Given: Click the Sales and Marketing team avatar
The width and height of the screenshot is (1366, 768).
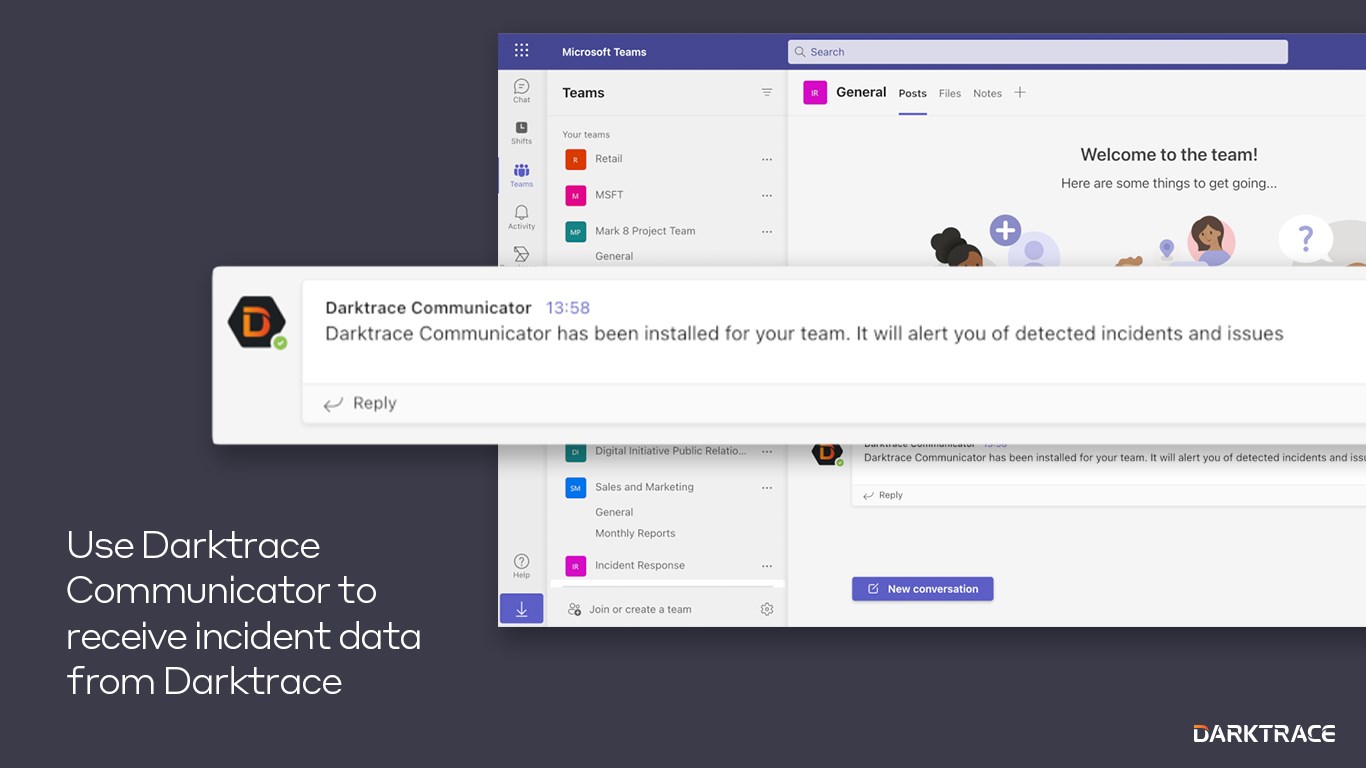Looking at the screenshot, I should coord(575,487).
